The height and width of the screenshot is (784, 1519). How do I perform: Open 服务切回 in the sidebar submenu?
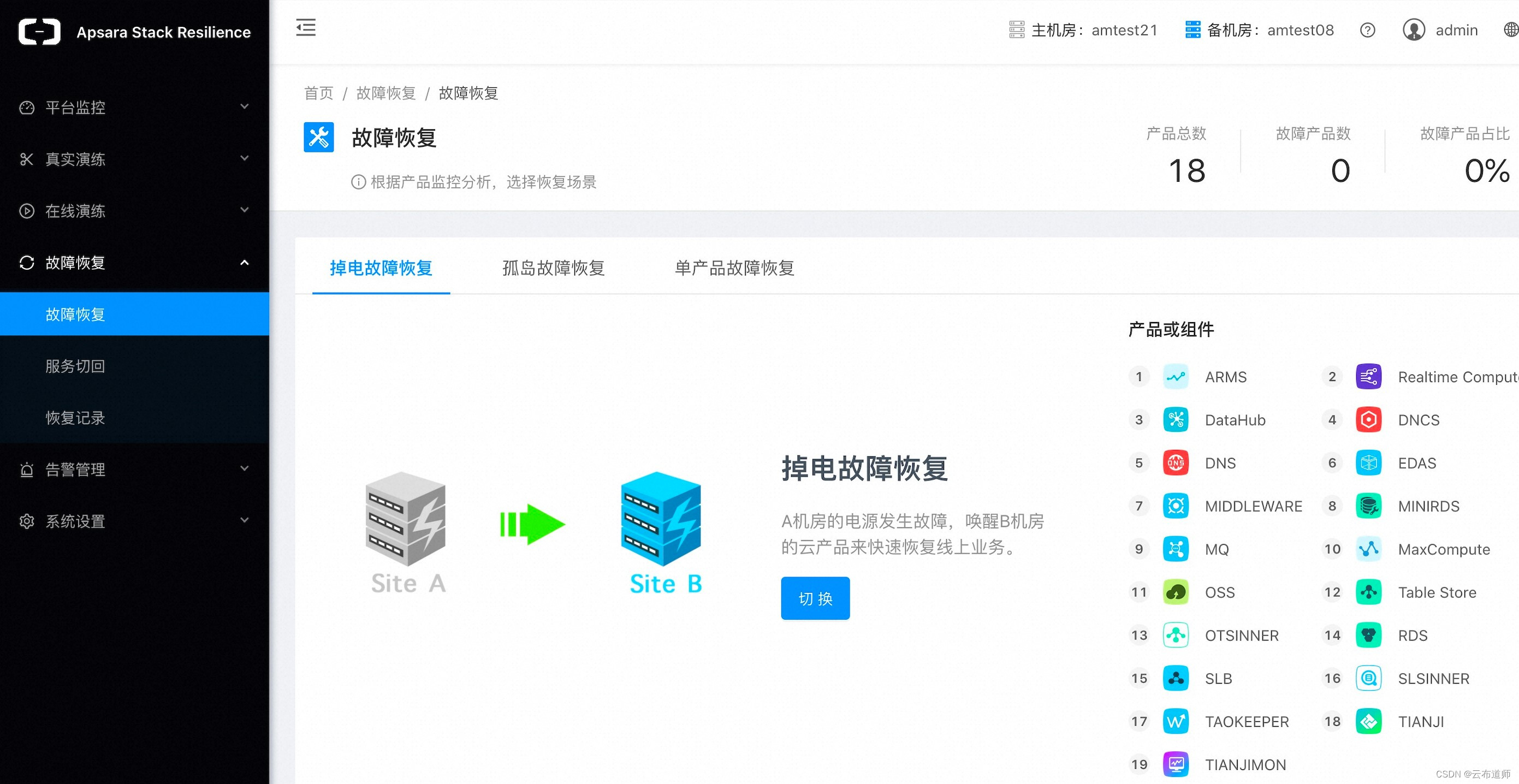click(x=75, y=366)
